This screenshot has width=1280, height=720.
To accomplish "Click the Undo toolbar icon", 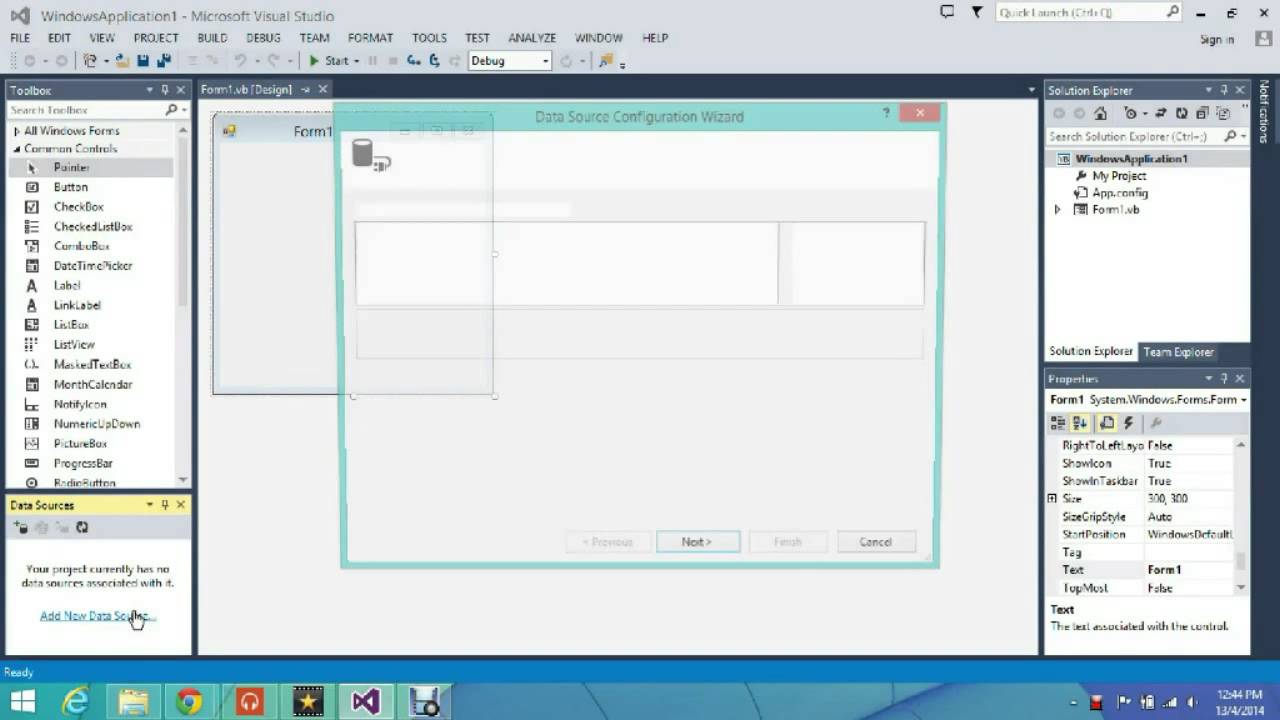I will tap(240, 61).
